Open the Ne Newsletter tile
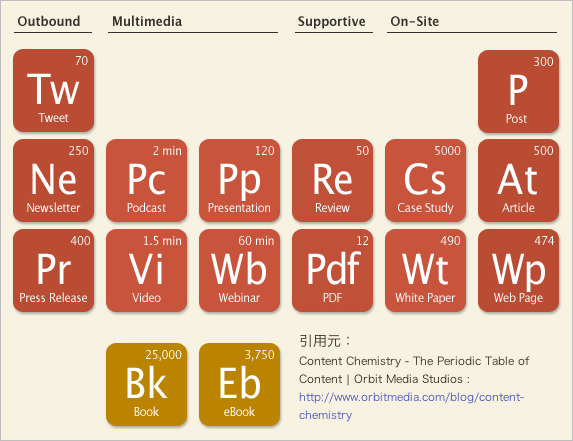This screenshot has height=441, width=573. click(53, 180)
